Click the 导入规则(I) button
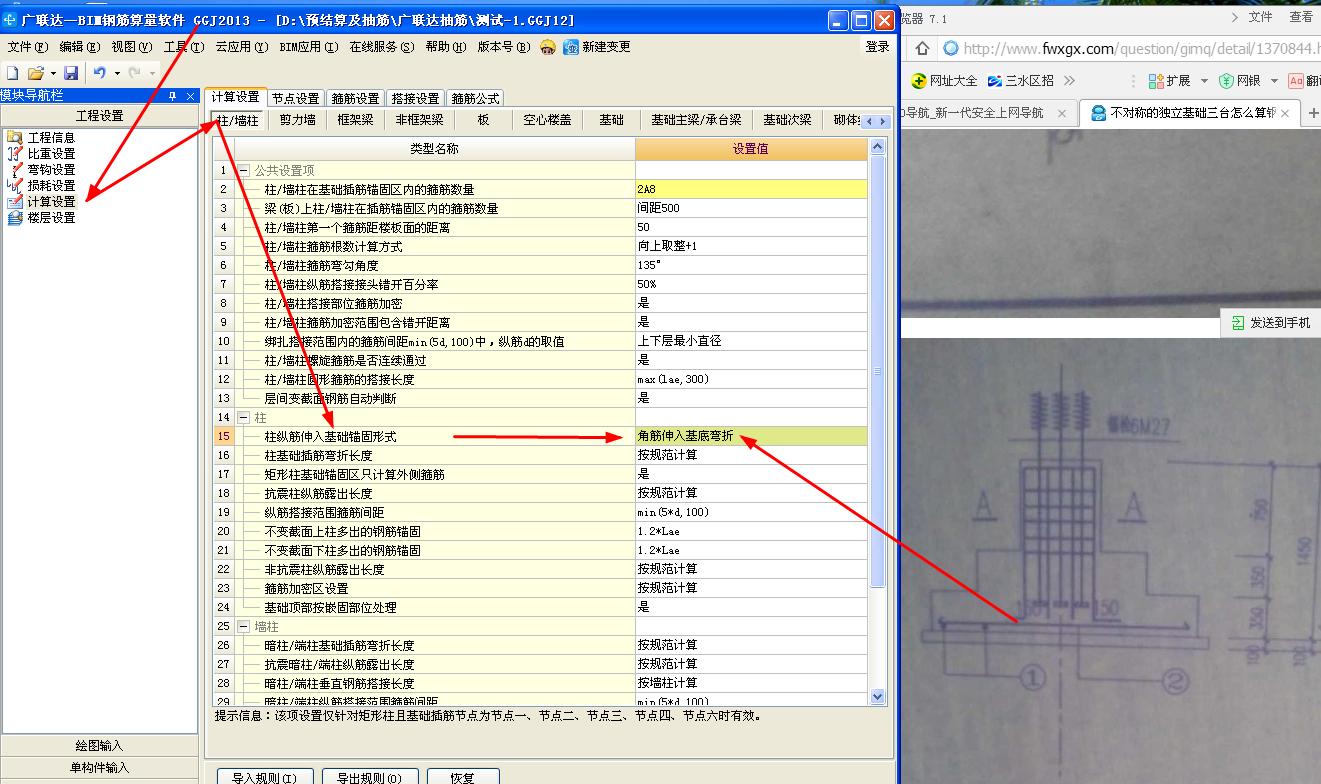 (x=264, y=778)
